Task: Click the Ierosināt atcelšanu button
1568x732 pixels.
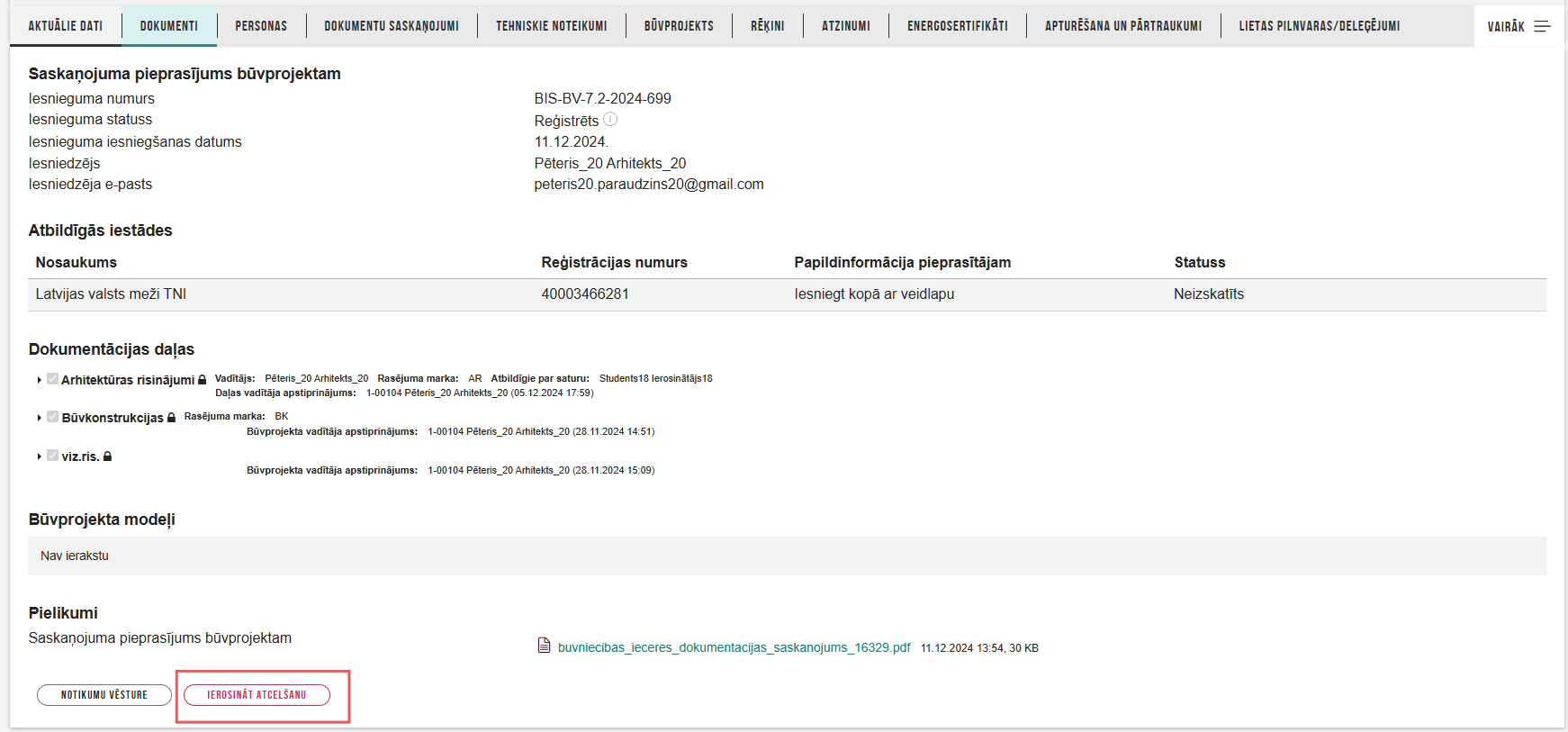Action: (257, 695)
